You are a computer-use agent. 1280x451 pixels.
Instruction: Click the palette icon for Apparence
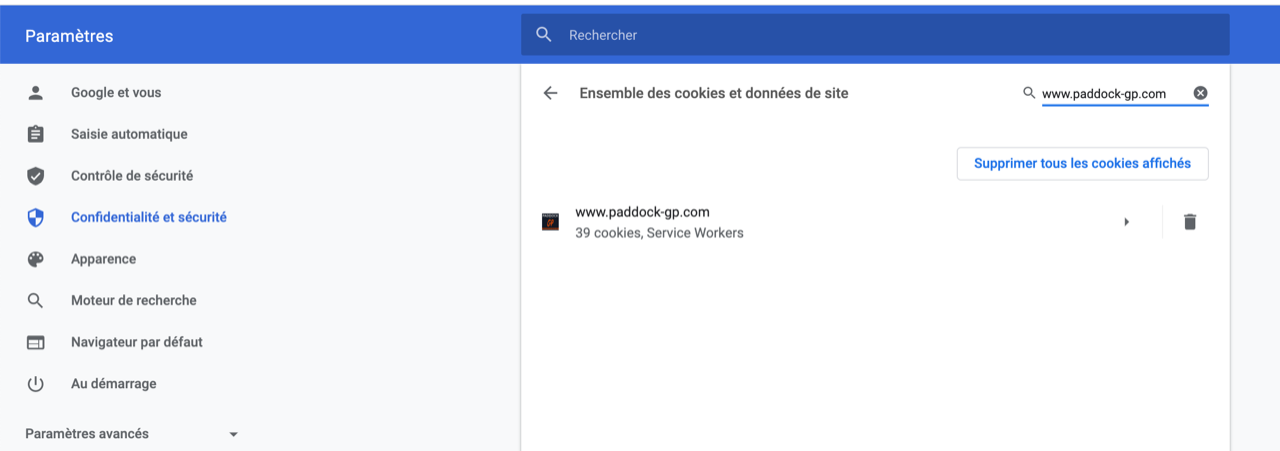[36, 259]
